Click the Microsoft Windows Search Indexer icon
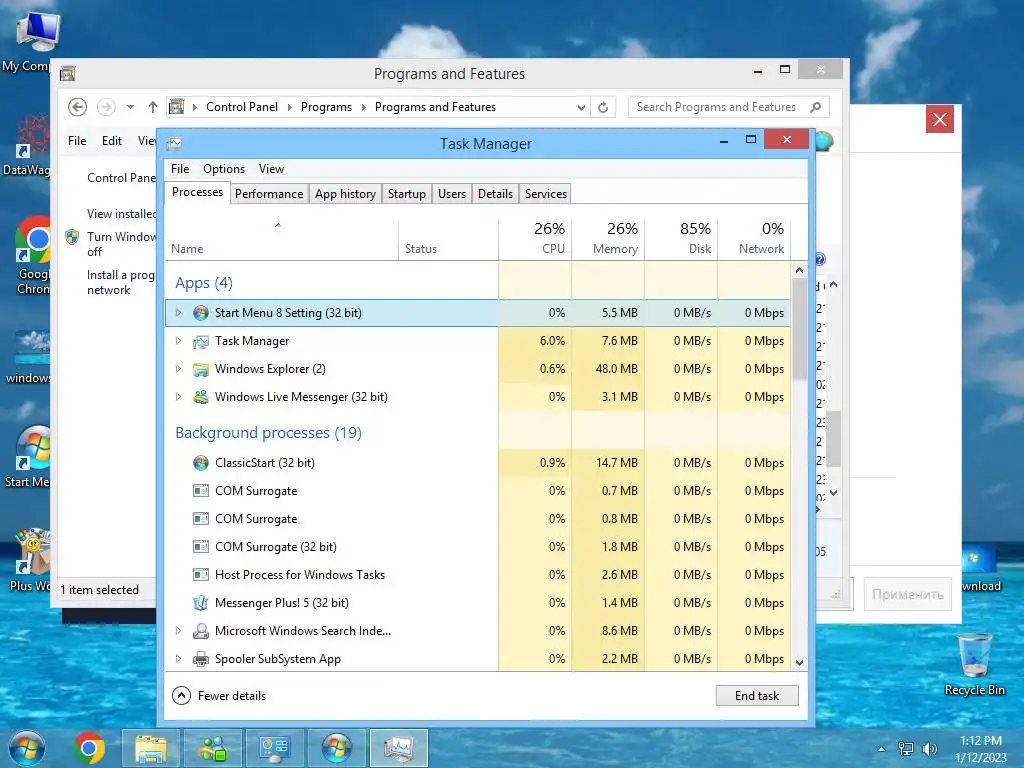 tap(200, 631)
